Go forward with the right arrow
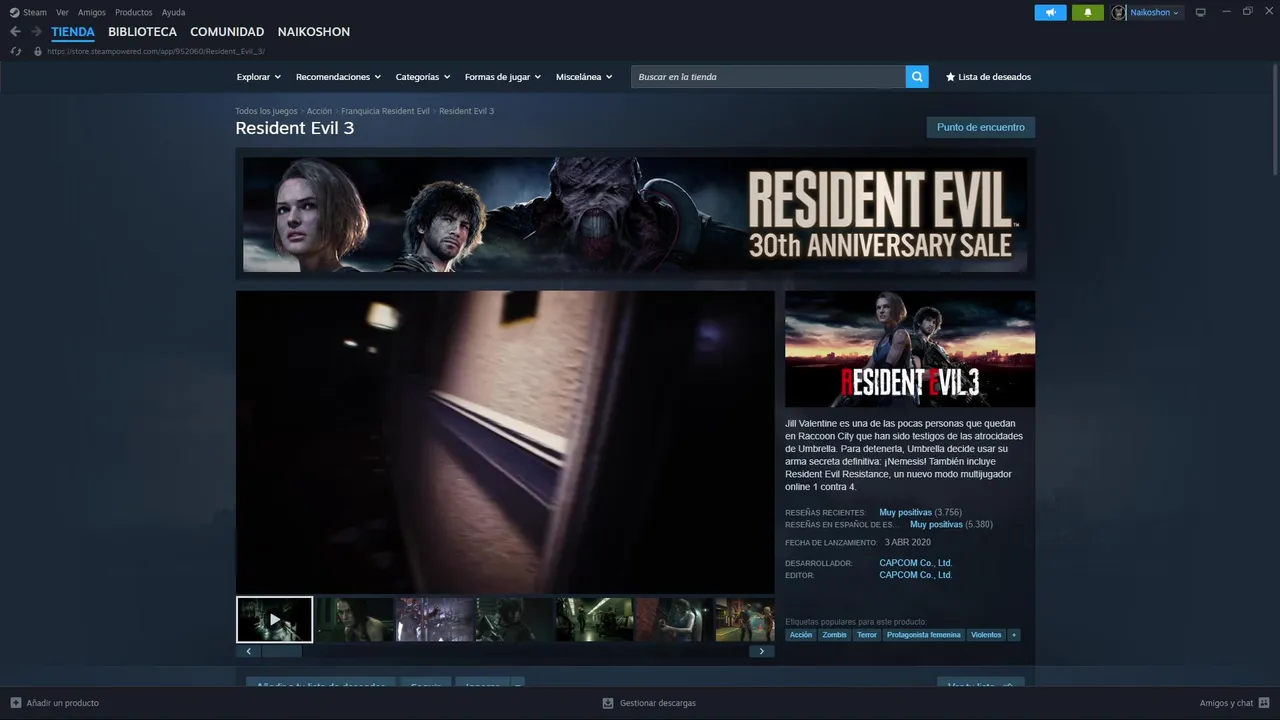 coord(36,32)
